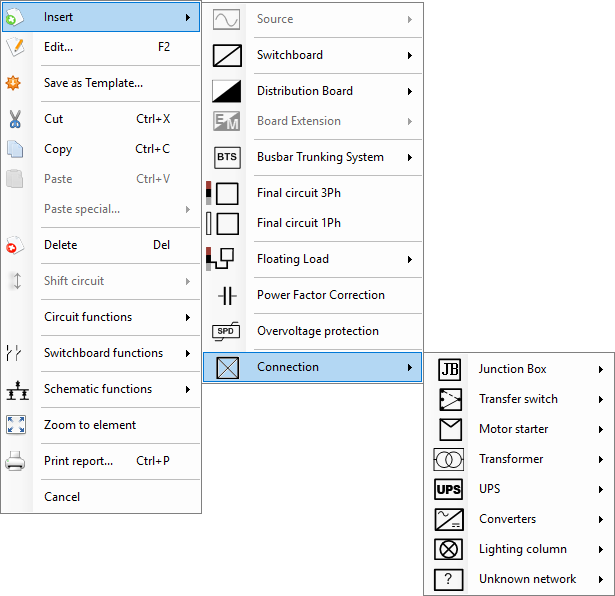
Task: Click the Motor starter envelope-shaped icon
Action: pyautogui.click(x=450, y=429)
